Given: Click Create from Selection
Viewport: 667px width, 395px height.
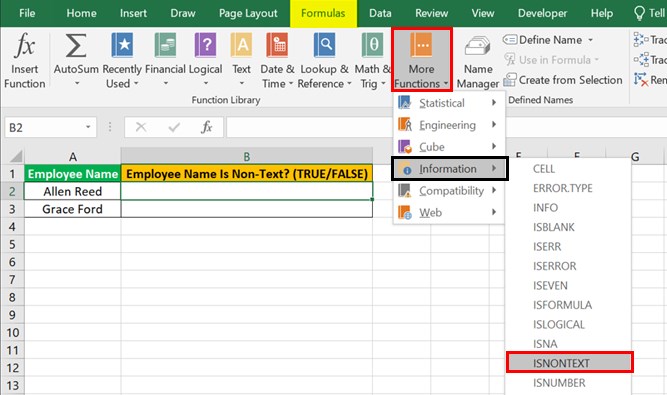Looking at the screenshot, I should (x=563, y=80).
